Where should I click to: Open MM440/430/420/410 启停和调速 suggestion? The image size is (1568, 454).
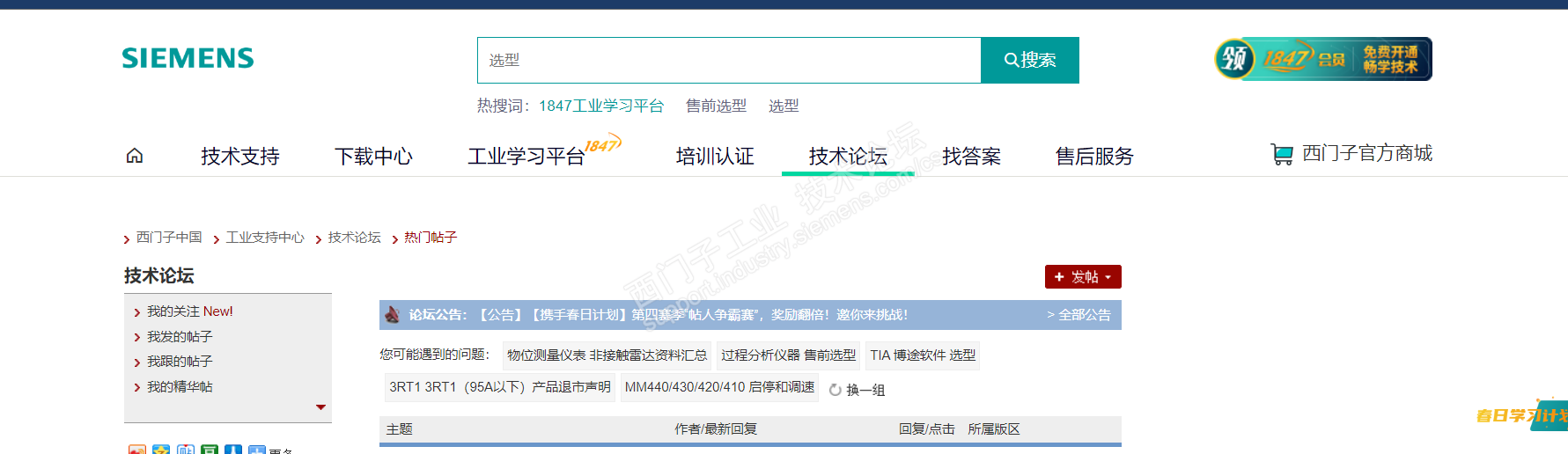tap(719, 387)
